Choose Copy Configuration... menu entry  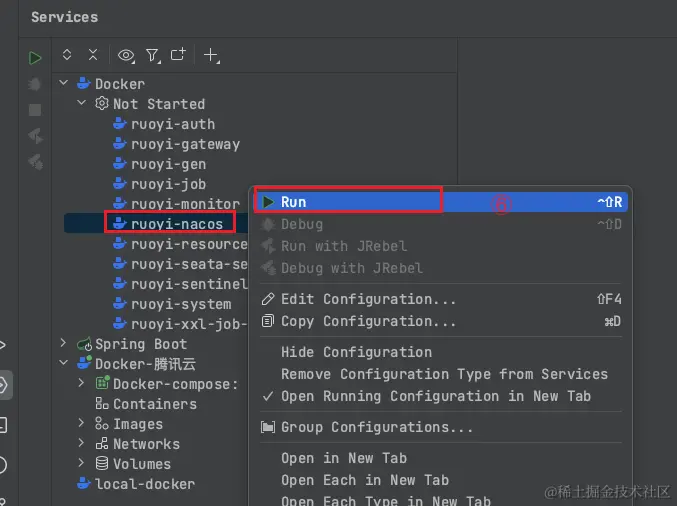pyautogui.click(x=440, y=321)
